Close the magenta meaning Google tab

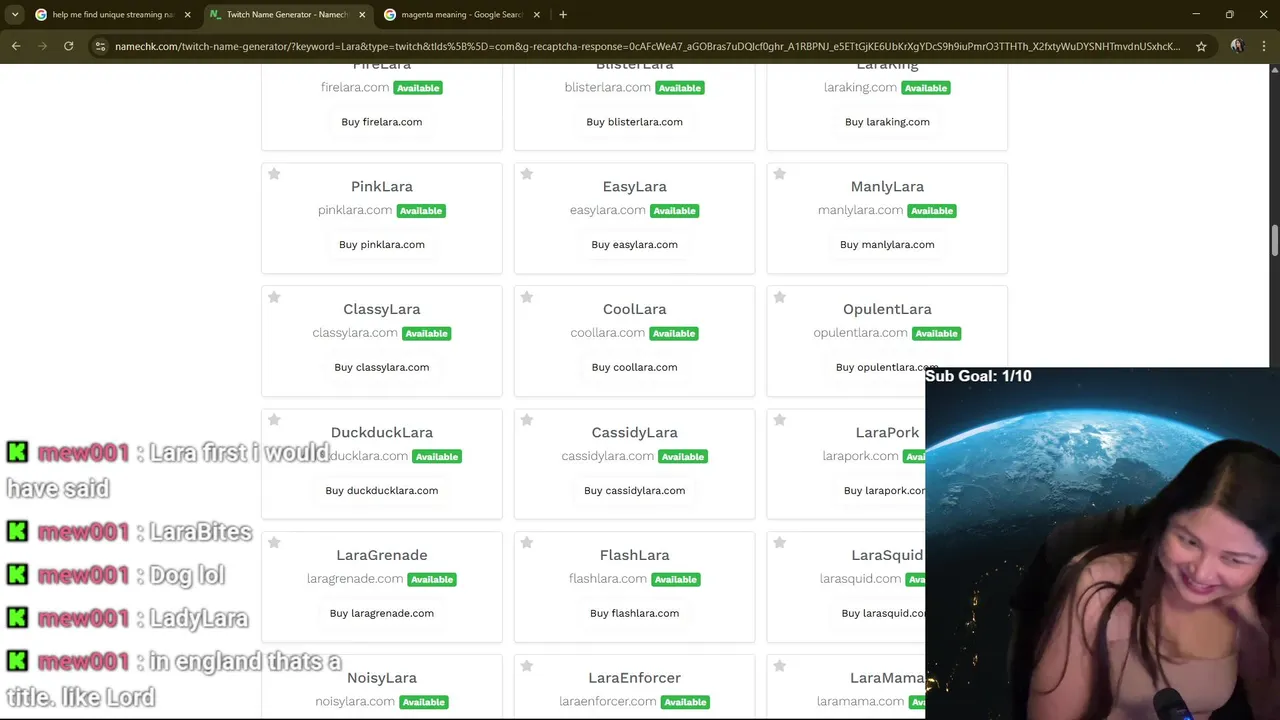(537, 15)
